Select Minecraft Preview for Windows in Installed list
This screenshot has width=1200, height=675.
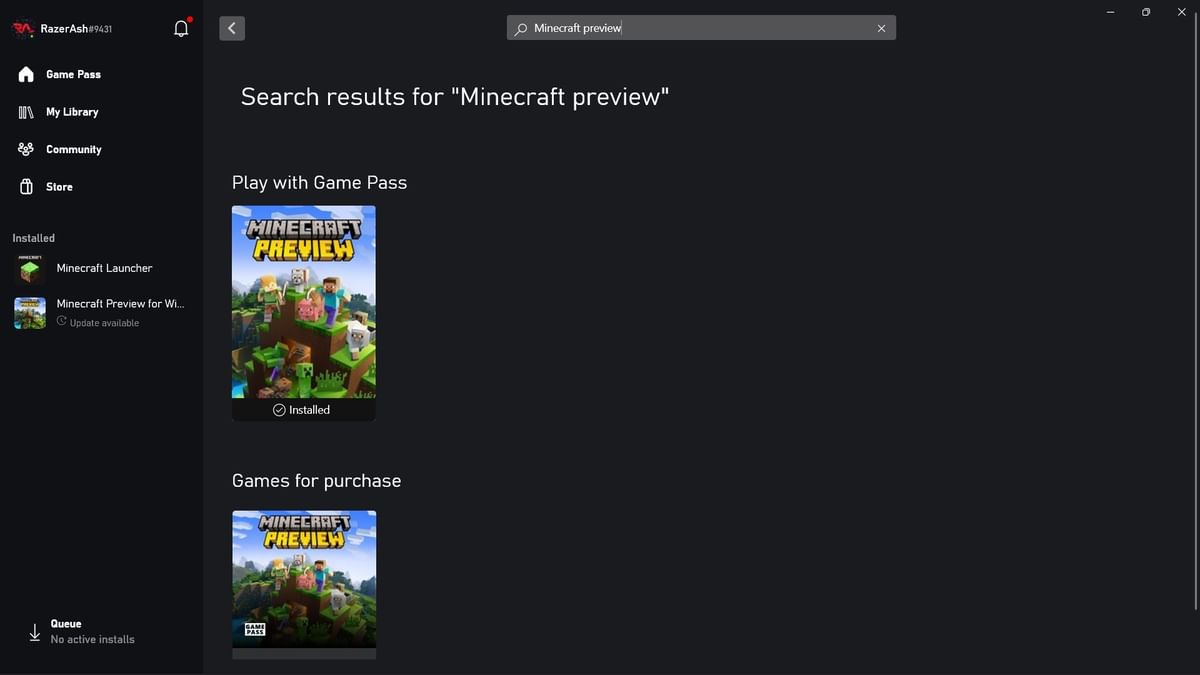pyautogui.click(x=120, y=303)
